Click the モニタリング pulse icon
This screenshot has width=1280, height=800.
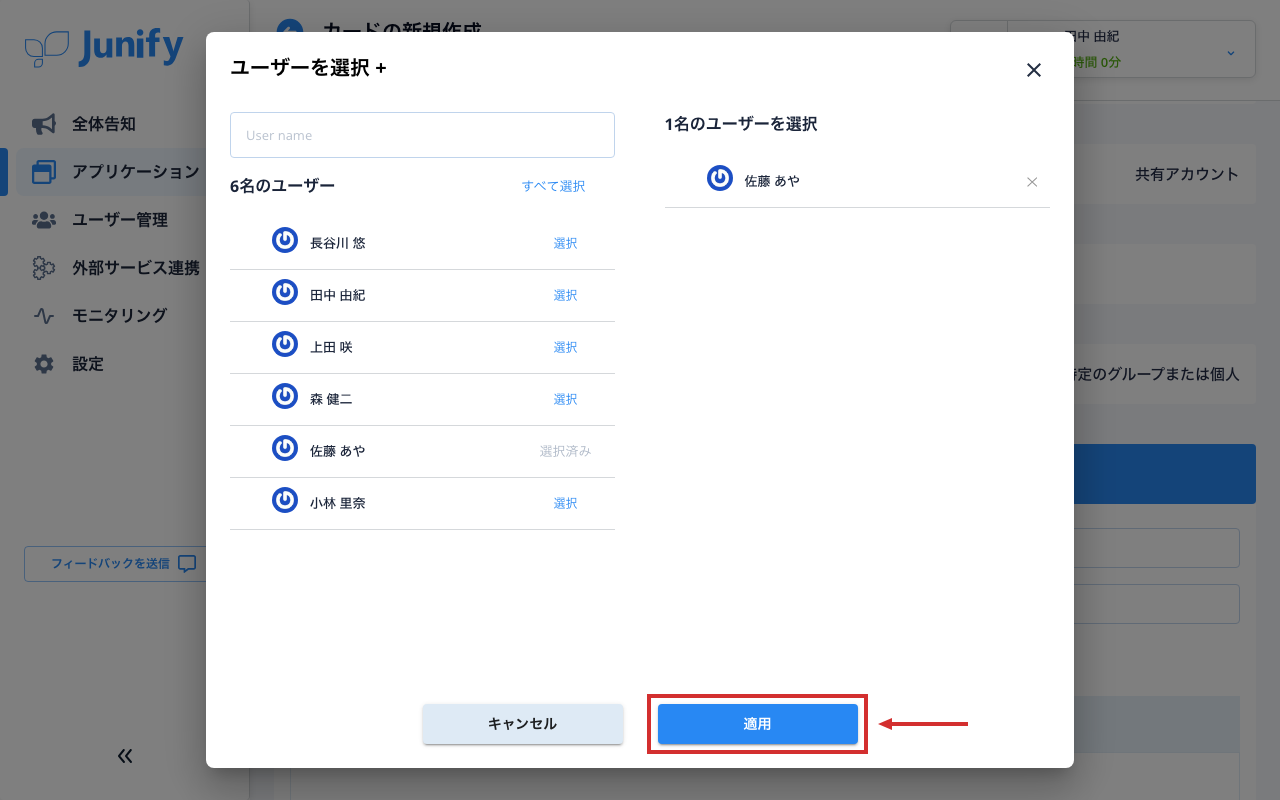click(44, 316)
